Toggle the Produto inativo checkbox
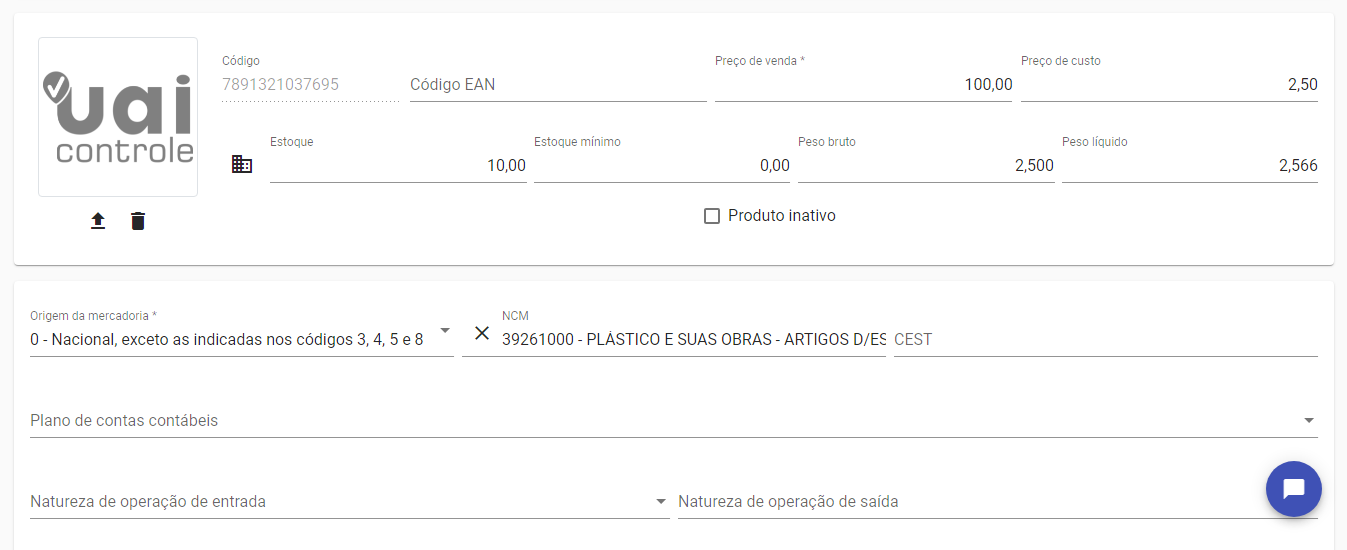Viewport: 1347px width, 550px height. tap(712, 216)
